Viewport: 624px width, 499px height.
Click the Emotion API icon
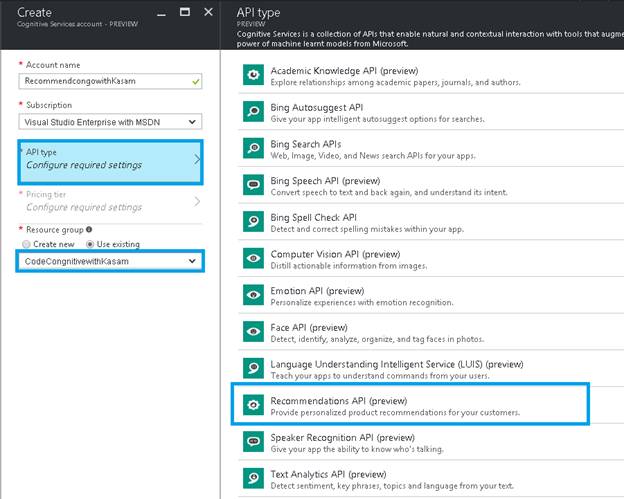tap(254, 295)
